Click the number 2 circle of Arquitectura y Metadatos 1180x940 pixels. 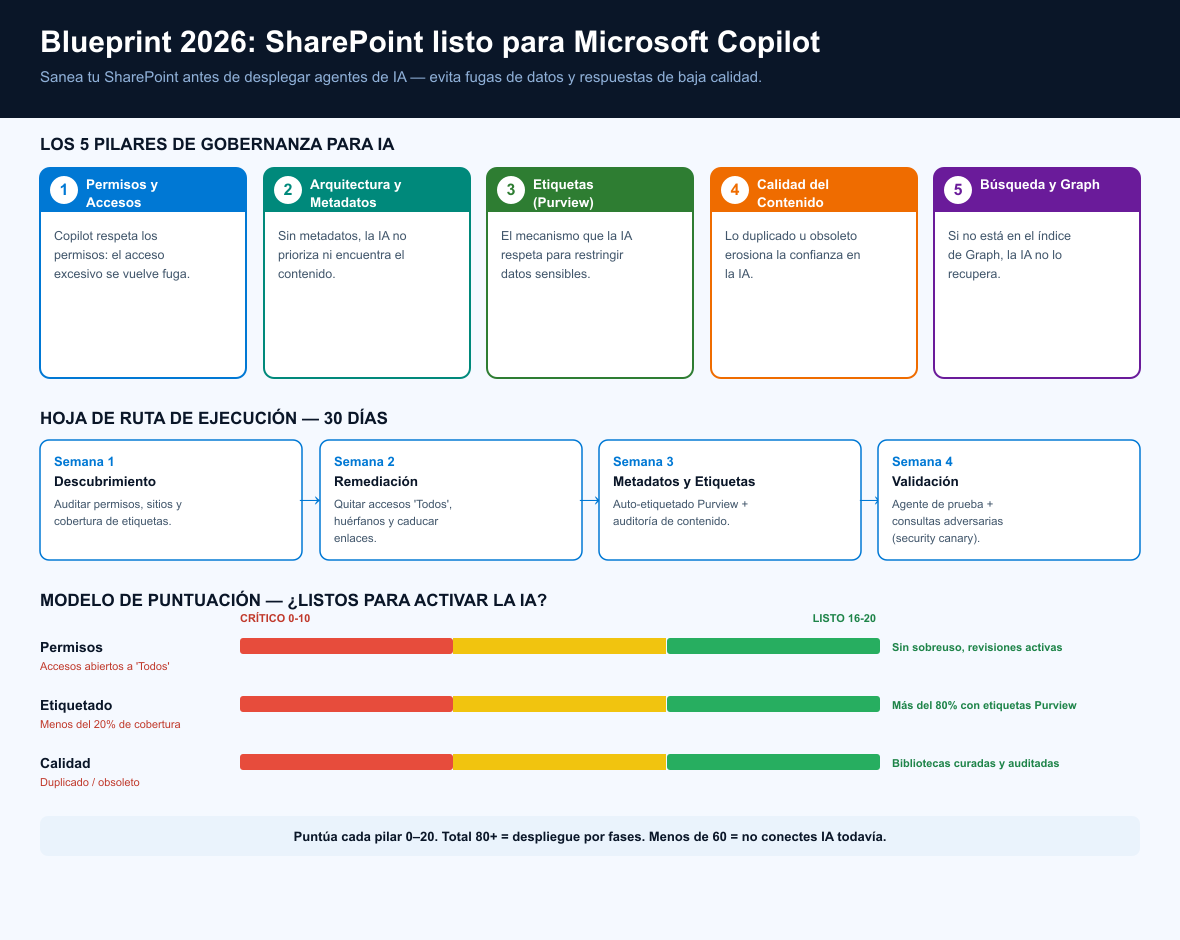[287, 190]
